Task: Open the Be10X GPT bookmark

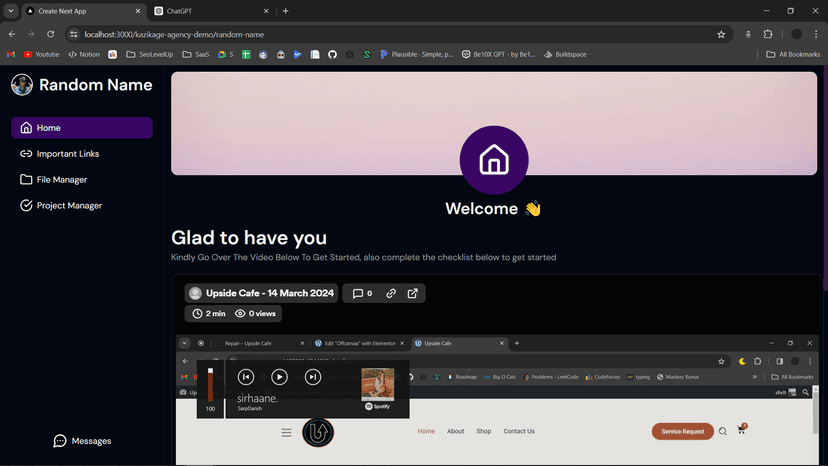Action: [498, 54]
